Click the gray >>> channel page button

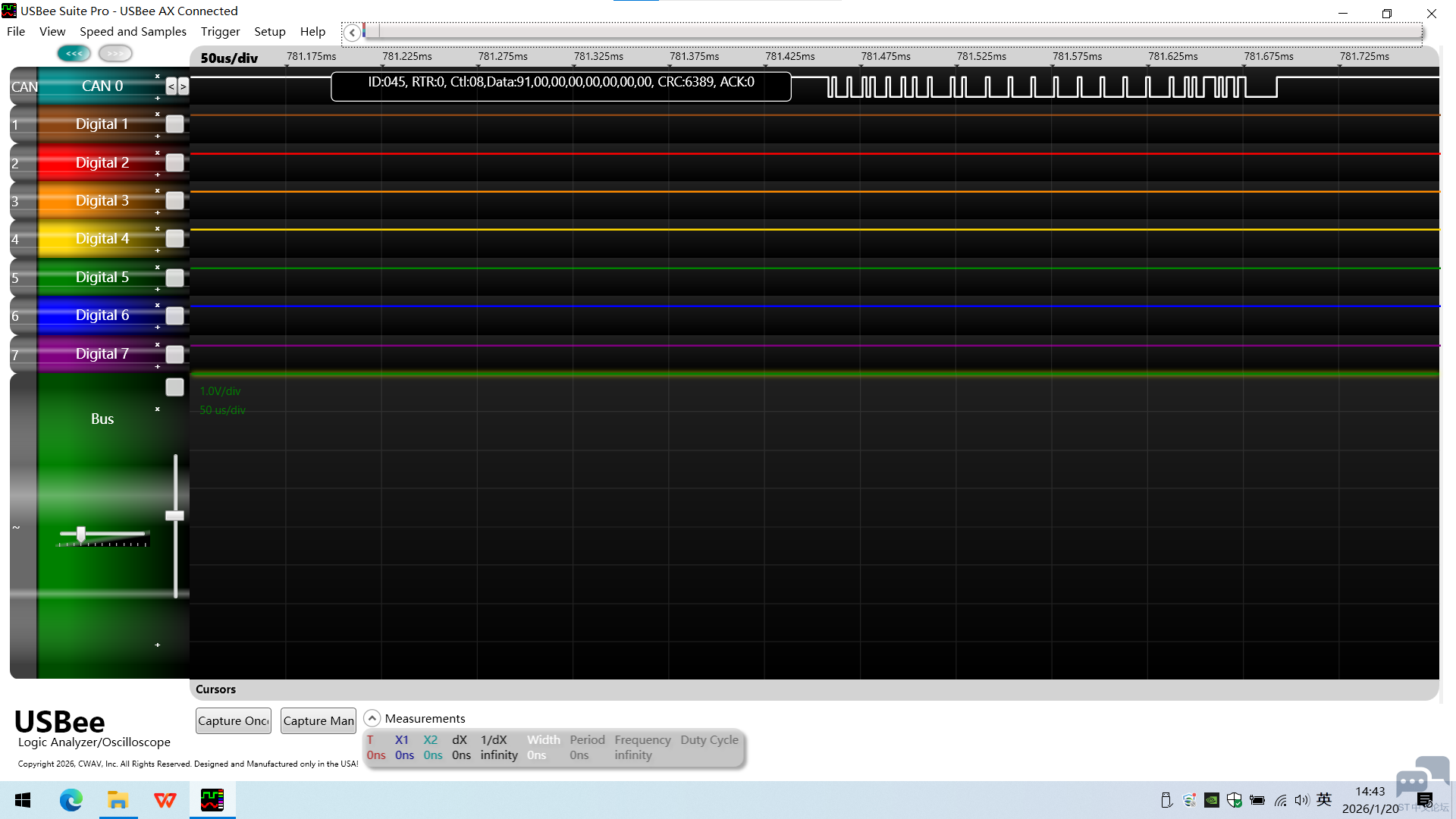tap(115, 54)
